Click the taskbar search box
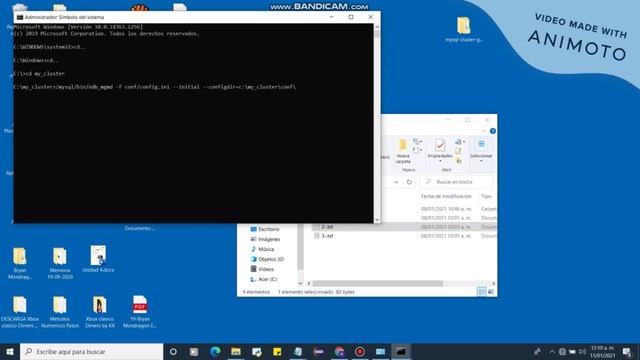 (x=91, y=351)
